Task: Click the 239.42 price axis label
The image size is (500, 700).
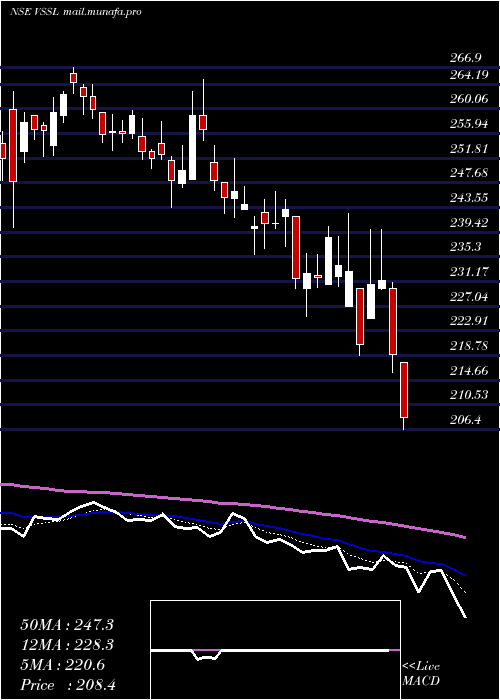Action: [x=469, y=222]
